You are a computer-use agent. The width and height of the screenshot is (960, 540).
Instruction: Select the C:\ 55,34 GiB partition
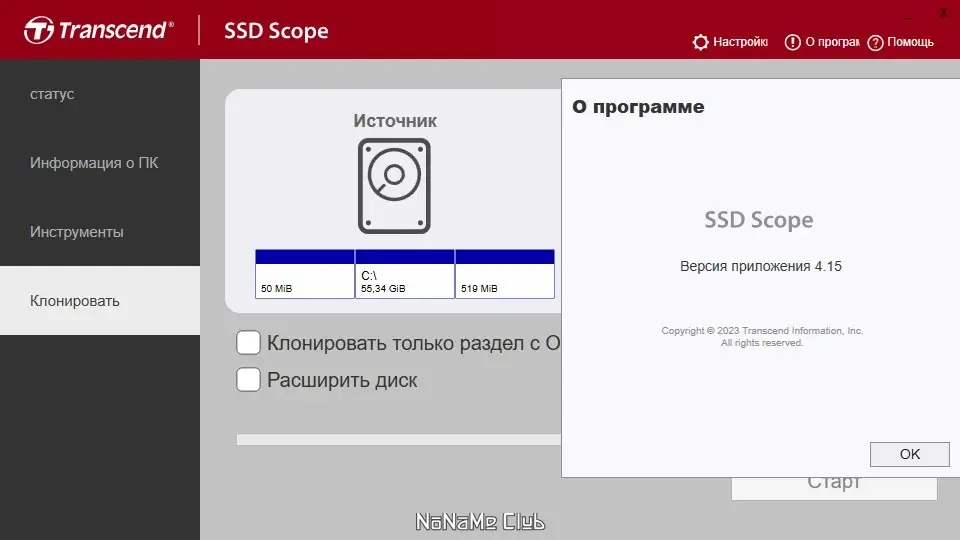point(405,274)
